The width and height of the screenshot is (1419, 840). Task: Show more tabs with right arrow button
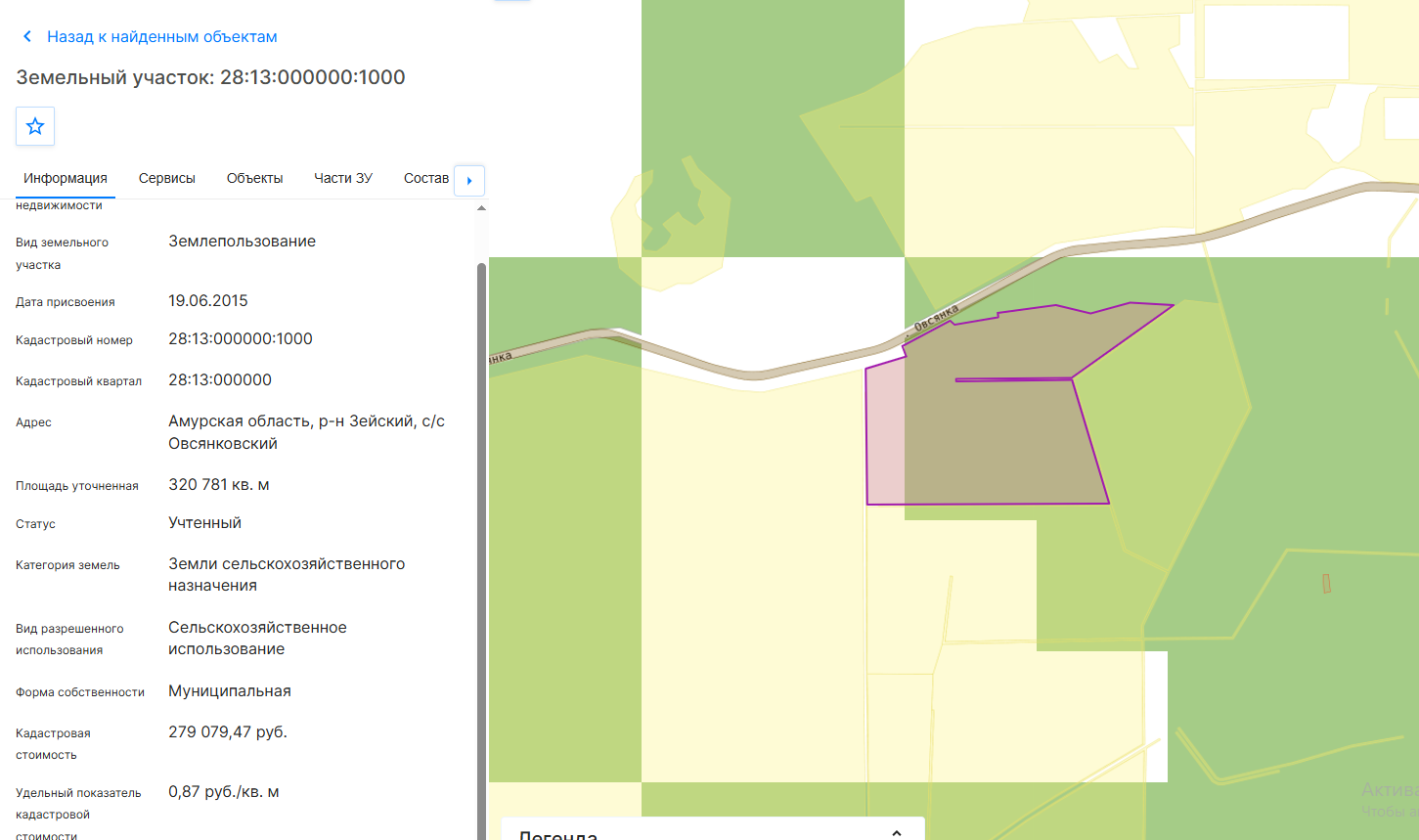coord(469,181)
